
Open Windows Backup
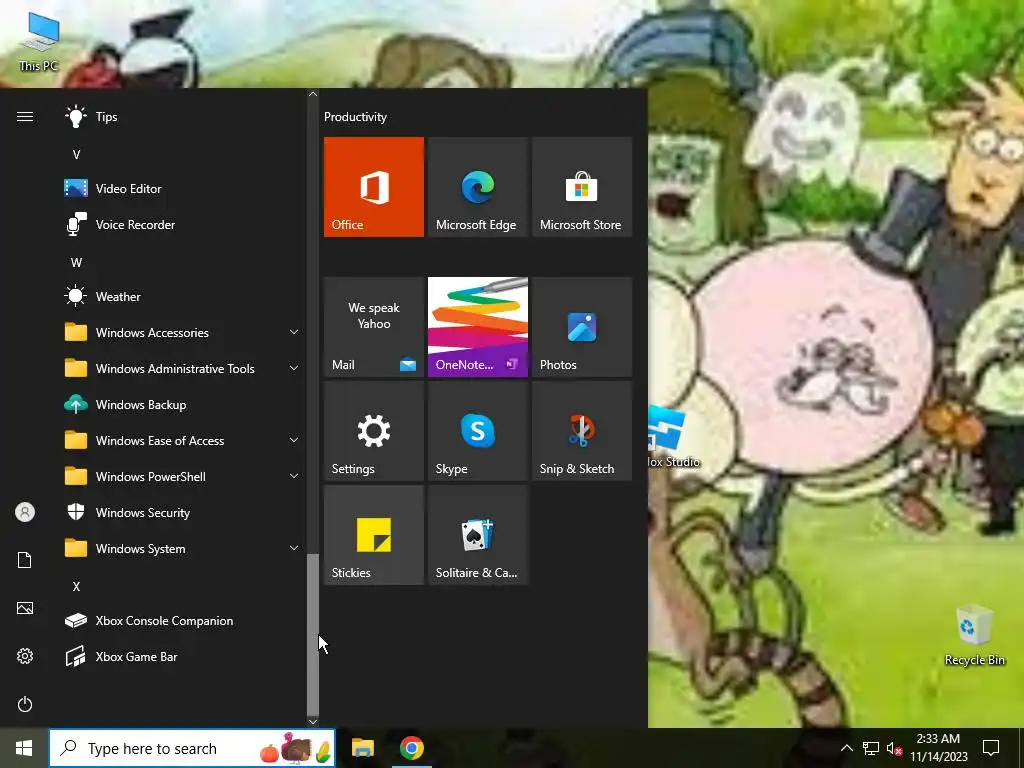[x=183, y=405]
